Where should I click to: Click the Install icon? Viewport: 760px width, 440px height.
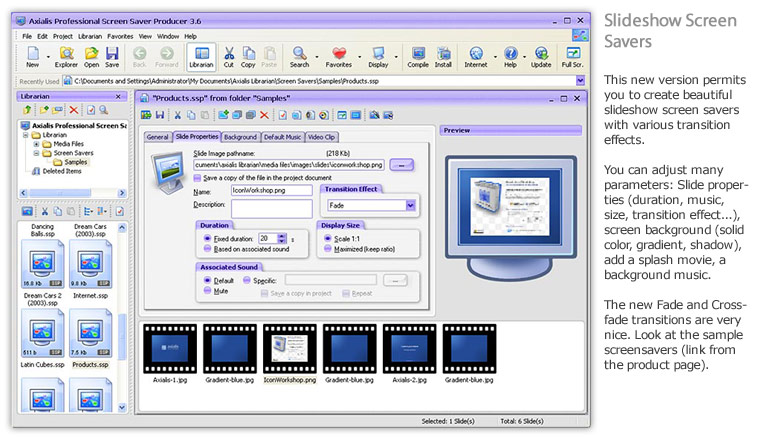[443, 57]
